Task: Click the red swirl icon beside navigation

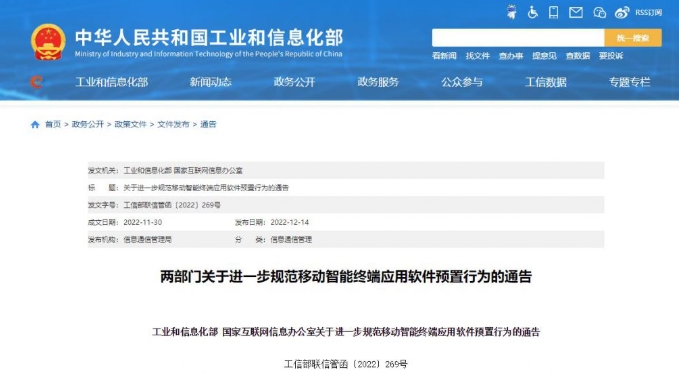Action: (x=37, y=81)
